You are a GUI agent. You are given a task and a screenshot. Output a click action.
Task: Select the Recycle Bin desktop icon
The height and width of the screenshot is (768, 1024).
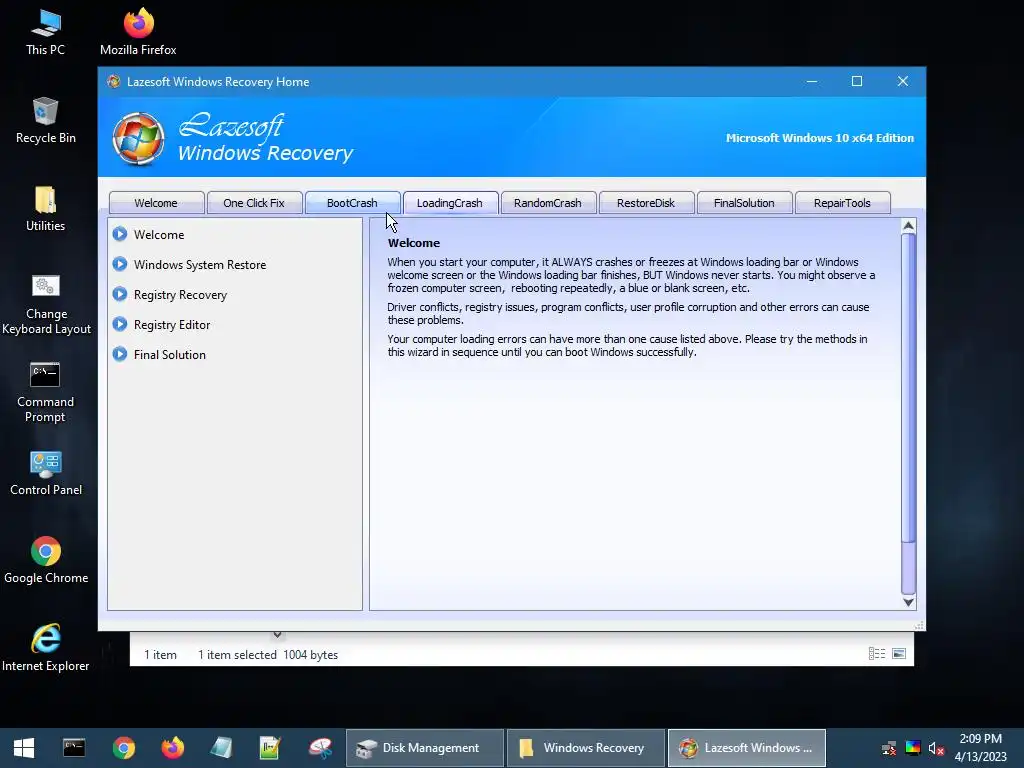coord(45,120)
